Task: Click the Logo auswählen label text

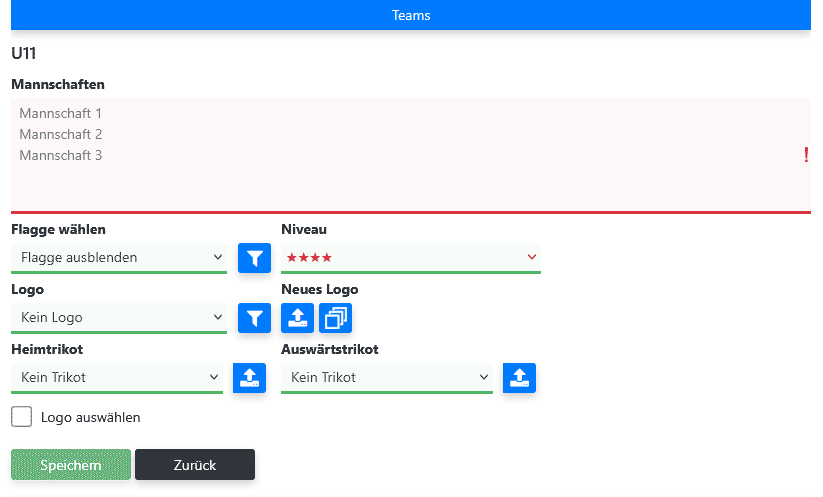Action: tap(91, 417)
